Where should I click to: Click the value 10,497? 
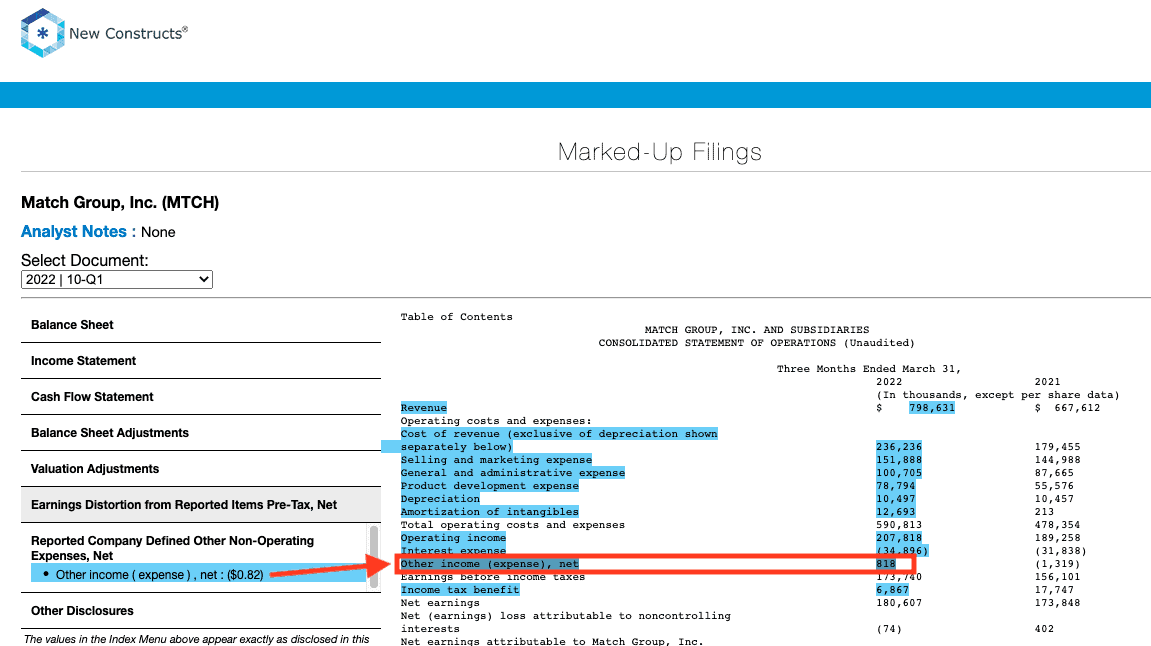(896, 499)
